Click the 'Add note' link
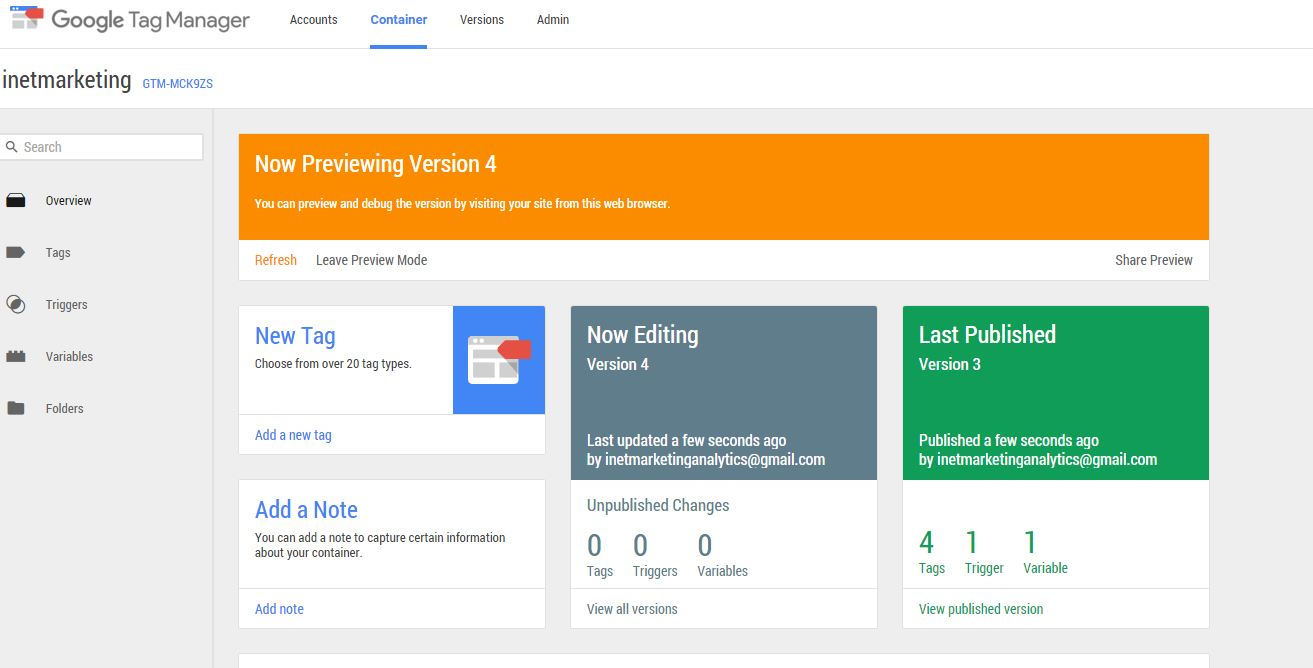This screenshot has width=1313, height=668. 279,609
